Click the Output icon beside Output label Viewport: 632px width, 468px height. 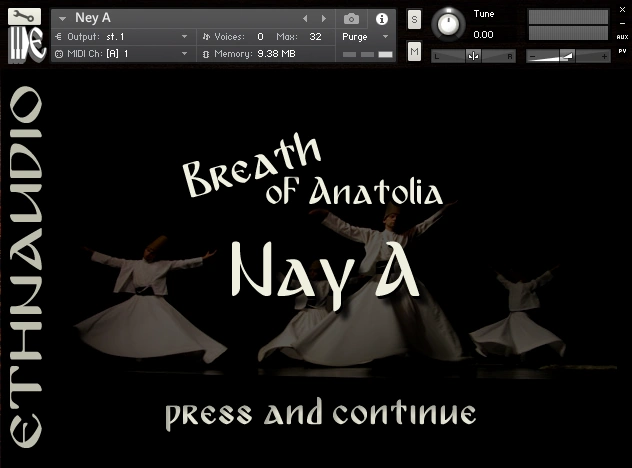58,37
